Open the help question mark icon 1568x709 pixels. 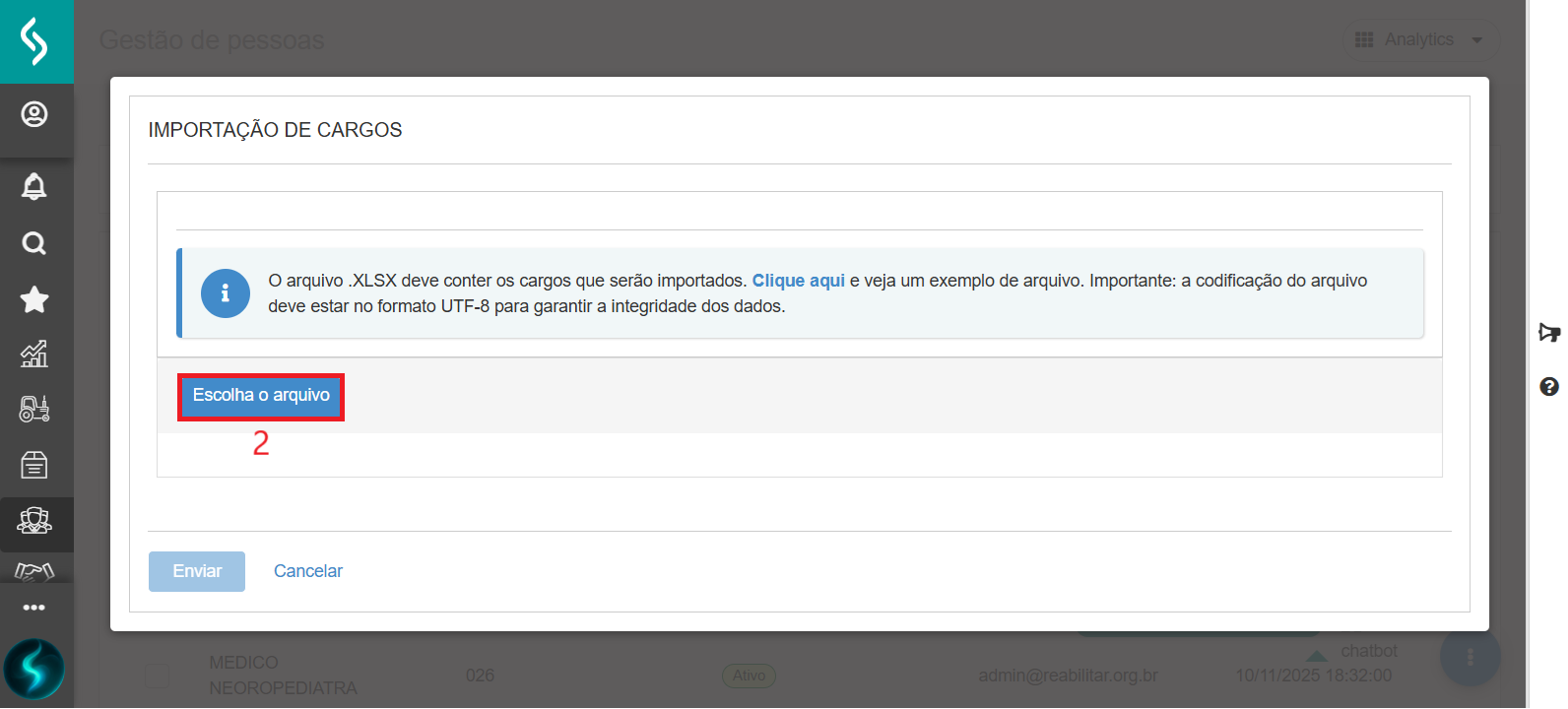(1548, 386)
